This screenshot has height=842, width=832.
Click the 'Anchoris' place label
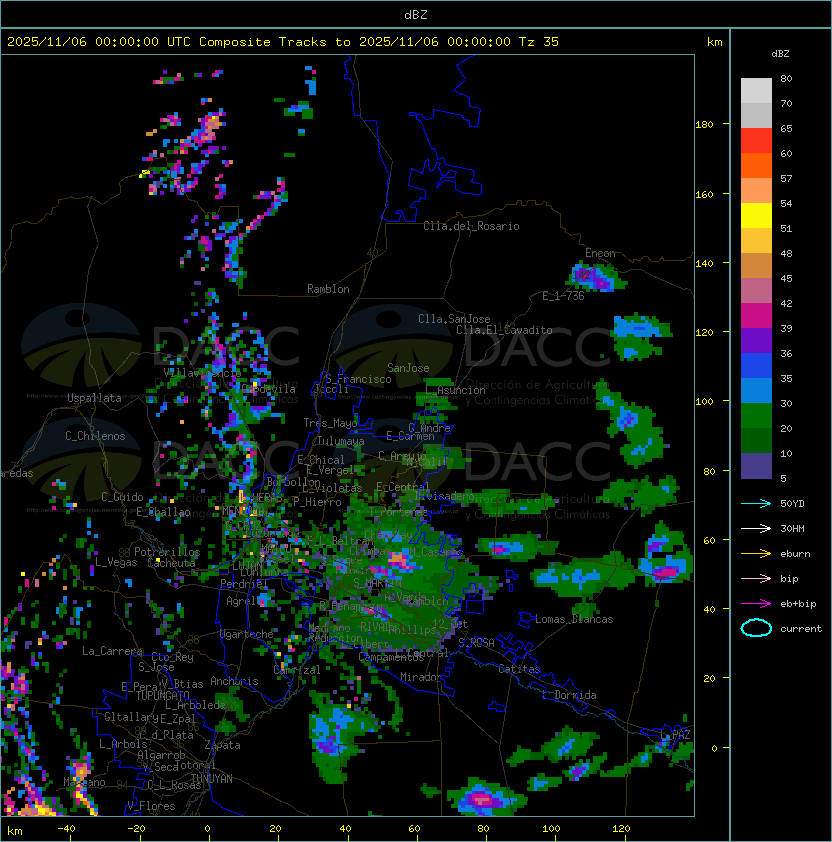tap(234, 681)
